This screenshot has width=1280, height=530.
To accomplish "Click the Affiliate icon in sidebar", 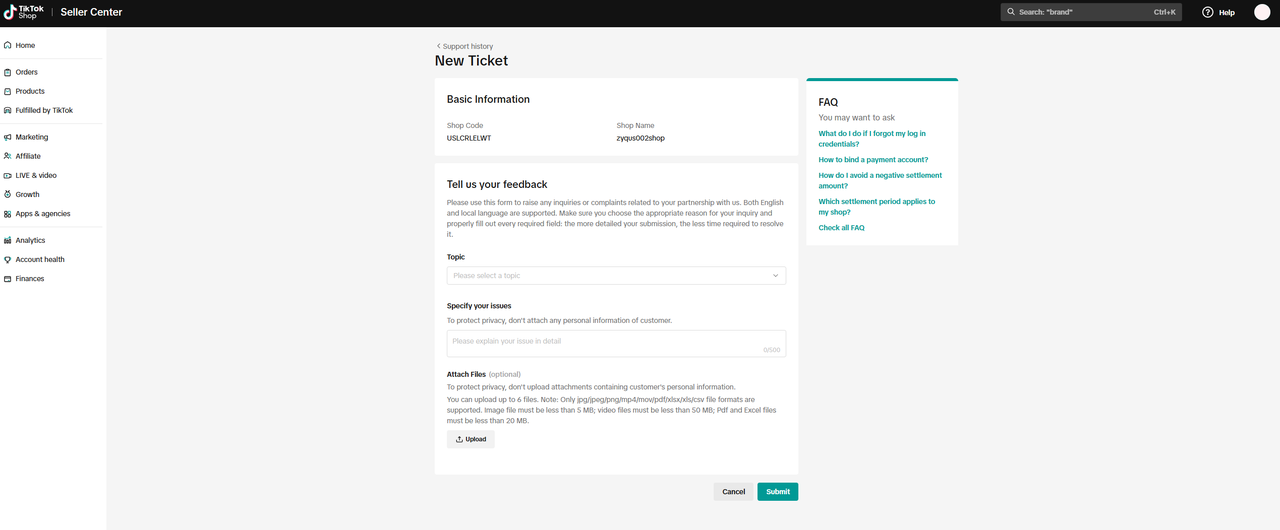I will (8, 156).
